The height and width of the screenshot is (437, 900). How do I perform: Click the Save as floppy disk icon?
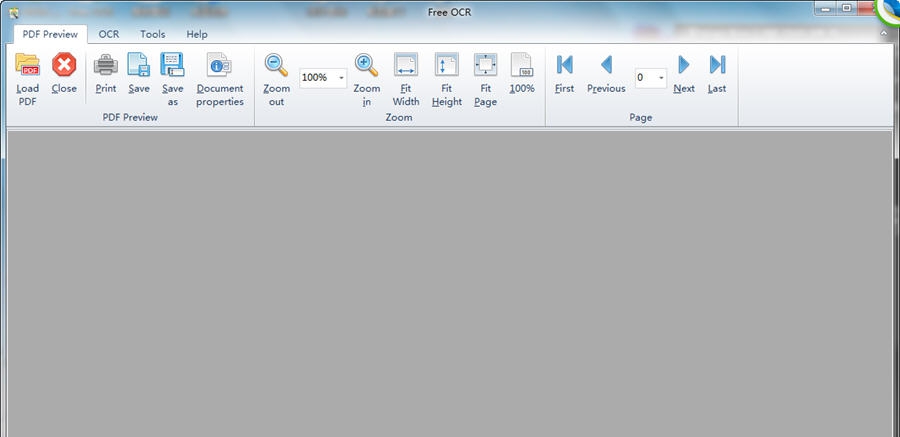[172, 64]
